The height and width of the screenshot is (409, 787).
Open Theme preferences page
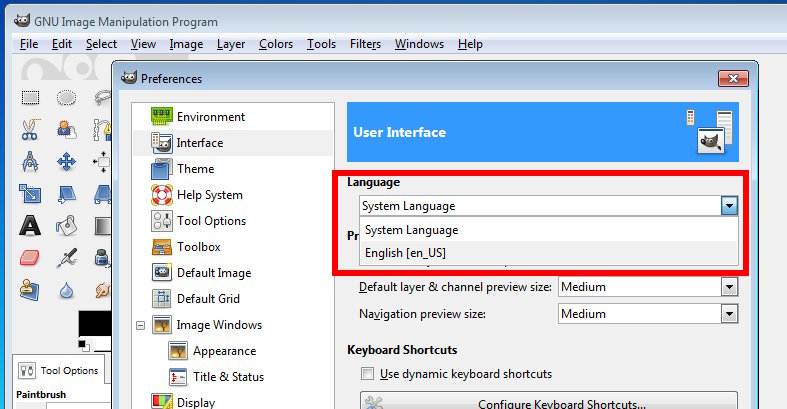point(196,169)
